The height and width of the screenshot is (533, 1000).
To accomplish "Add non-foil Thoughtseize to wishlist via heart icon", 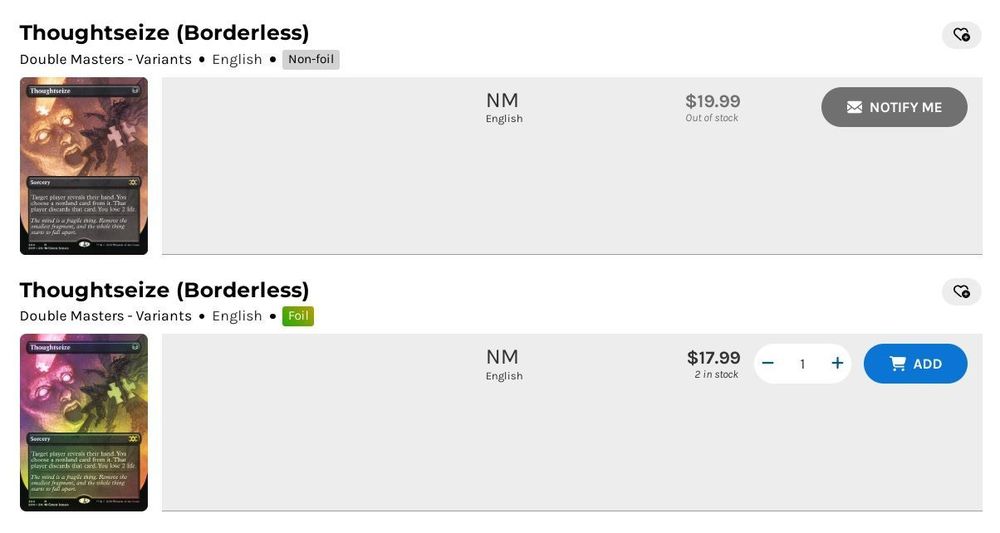I will pyautogui.click(x=961, y=35).
